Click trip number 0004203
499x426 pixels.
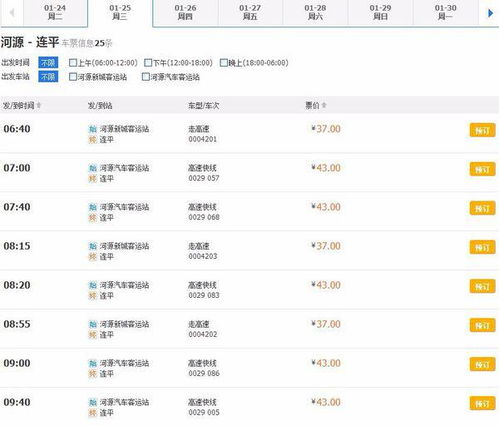203,256
